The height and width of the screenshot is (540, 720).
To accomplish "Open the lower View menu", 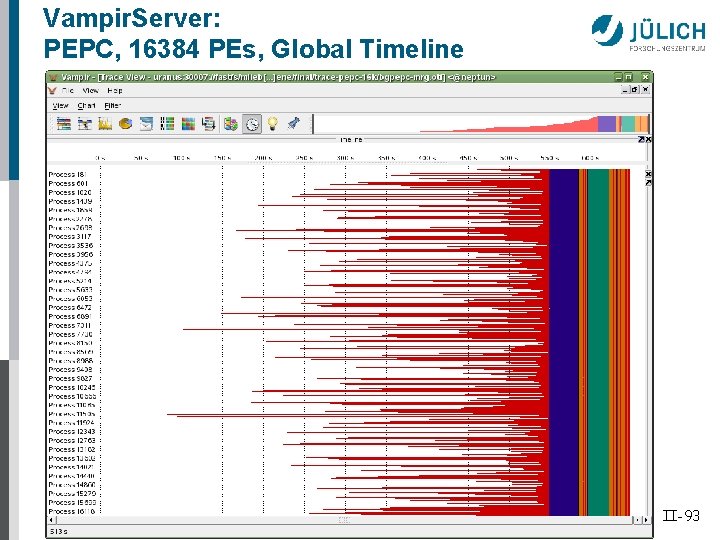I will tap(60, 106).
